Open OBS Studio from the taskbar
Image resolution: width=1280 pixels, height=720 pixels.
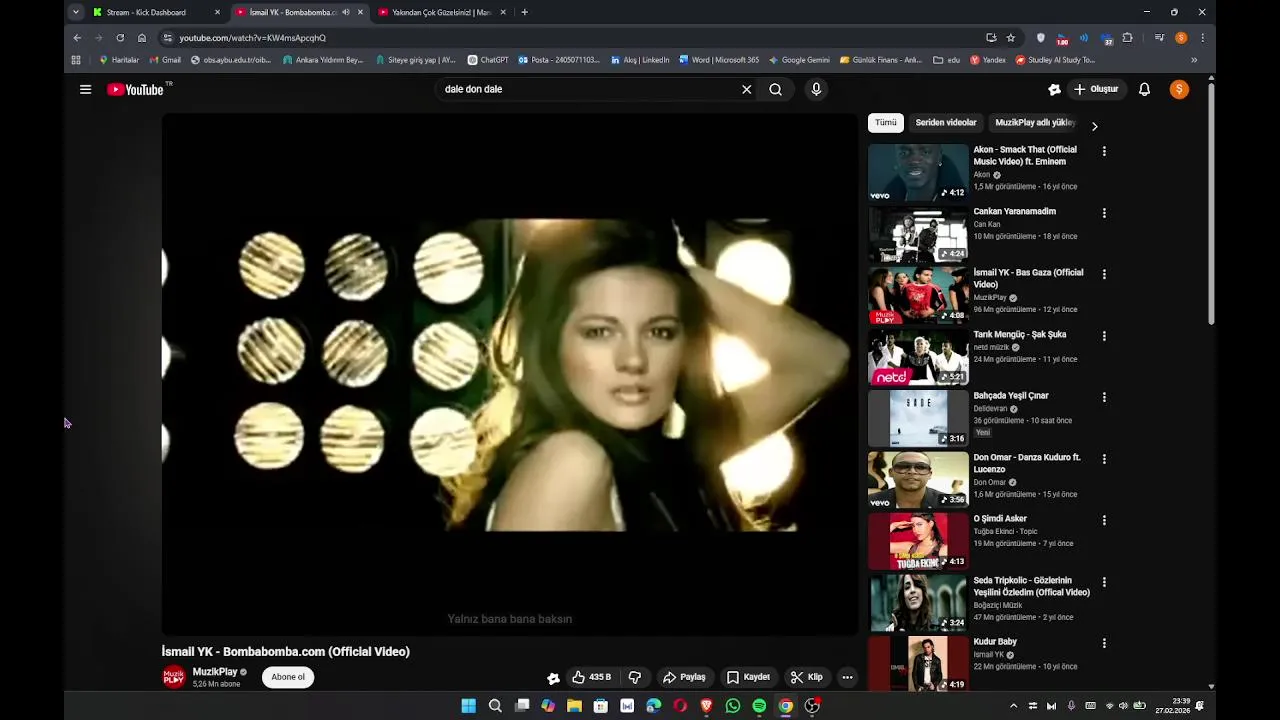point(812,706)
